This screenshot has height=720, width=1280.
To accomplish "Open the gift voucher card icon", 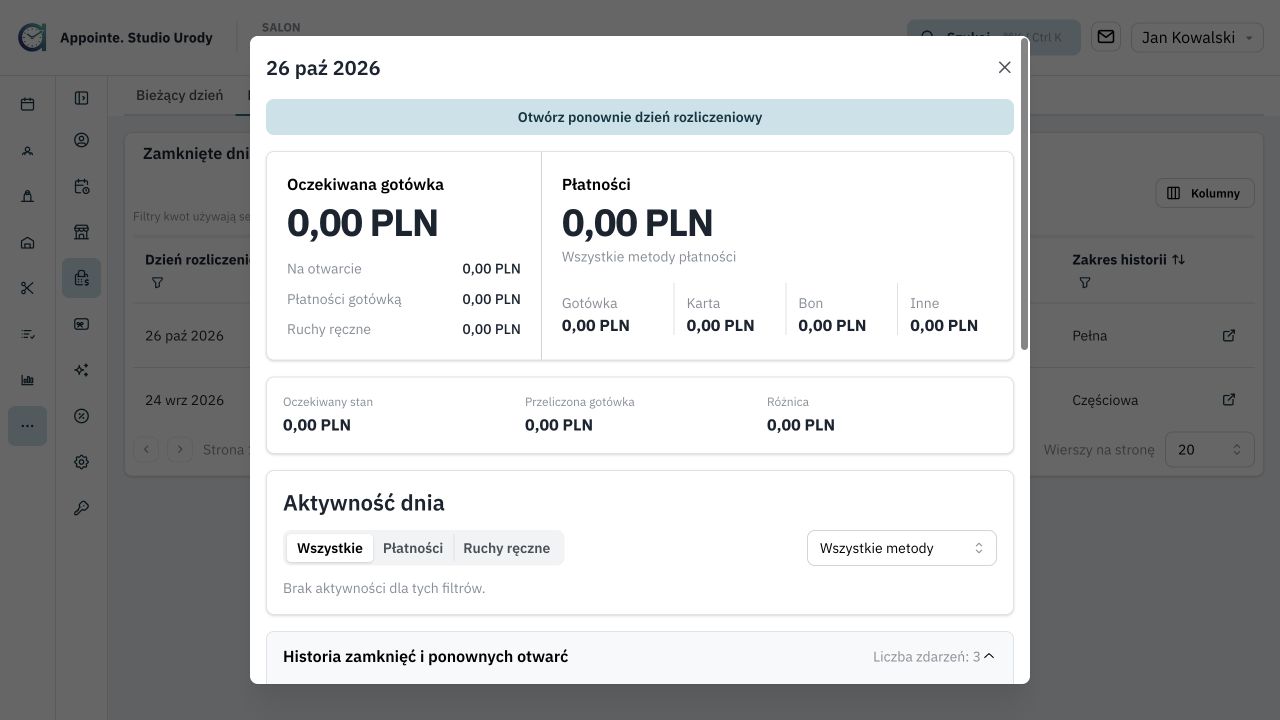I will pos(82,324).
